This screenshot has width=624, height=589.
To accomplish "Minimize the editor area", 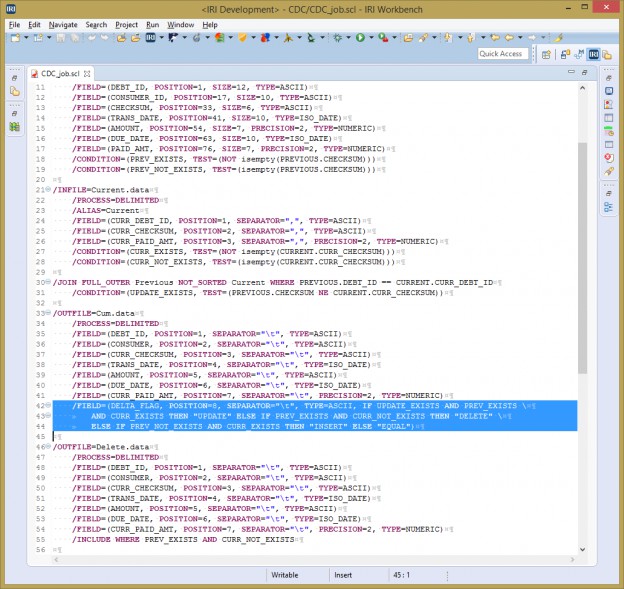I will pyautogui.click(x=571, y=72).
